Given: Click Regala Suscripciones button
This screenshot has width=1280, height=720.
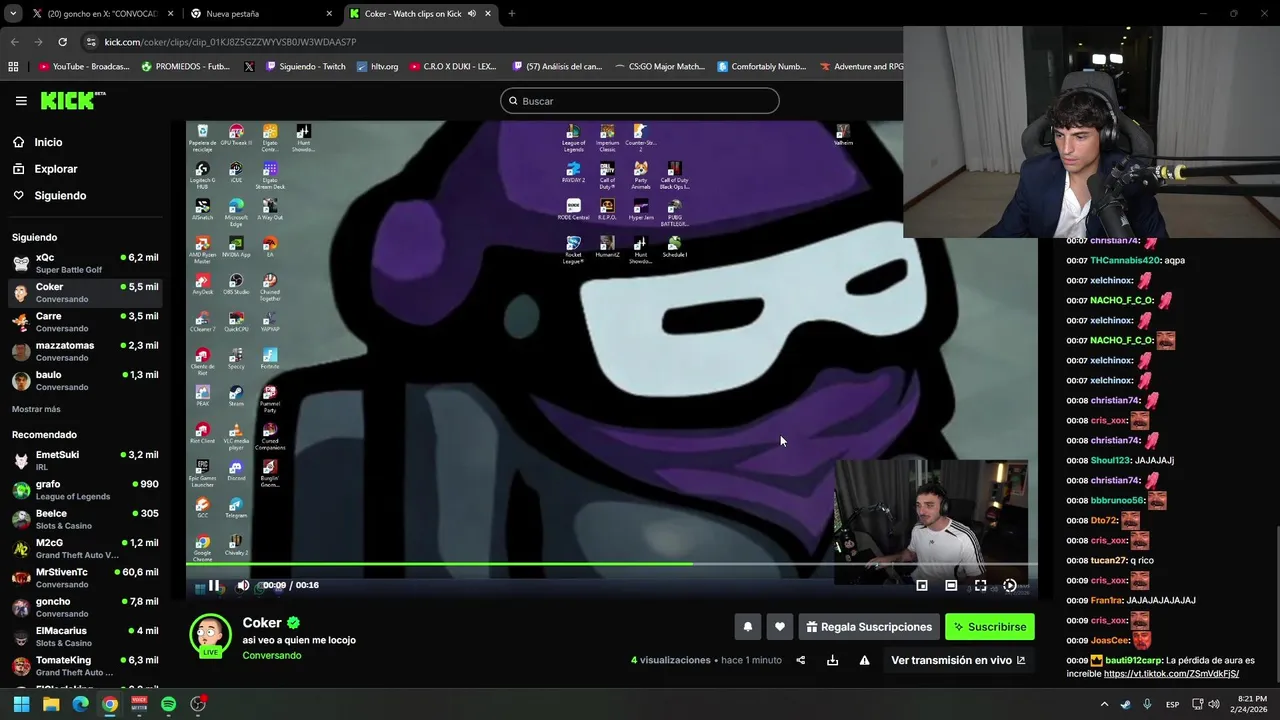Looking at the screenshot, I should (869, 627).
